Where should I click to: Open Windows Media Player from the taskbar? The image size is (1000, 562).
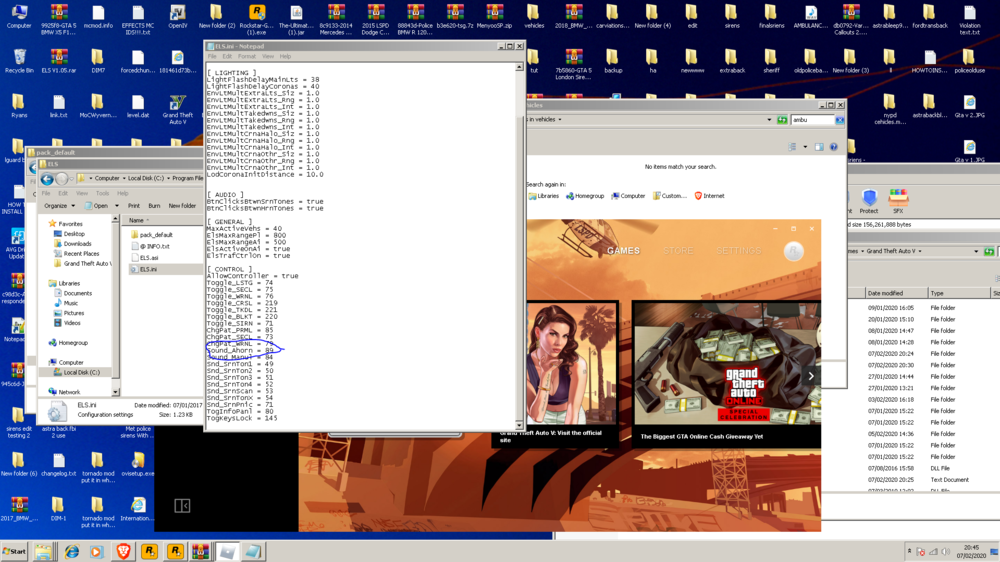(x=97, y=551)
